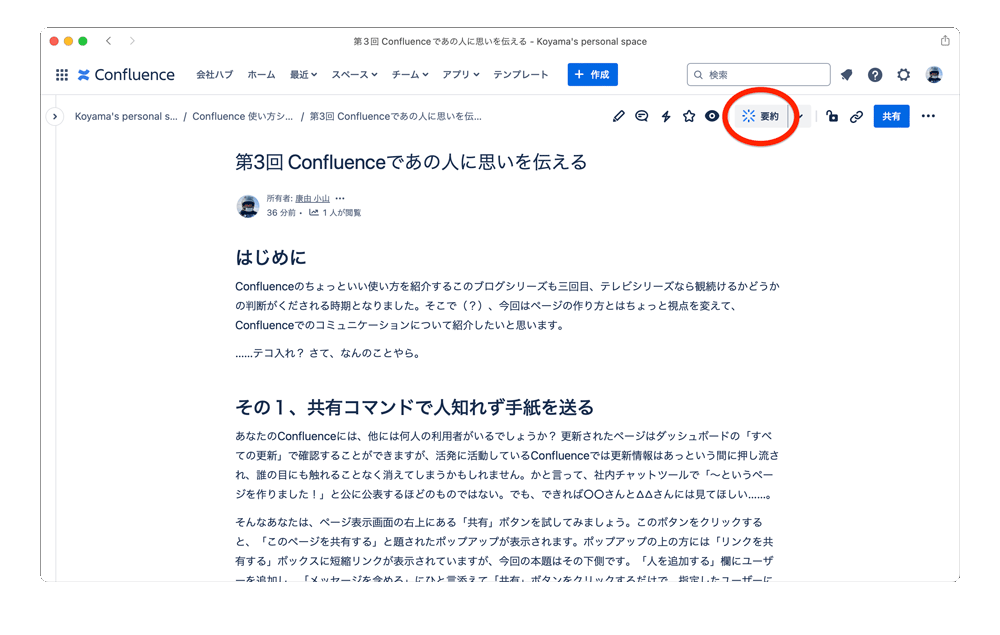The image size is (1000, 635).
Task: Open the notifications bell
Action: 846,75
